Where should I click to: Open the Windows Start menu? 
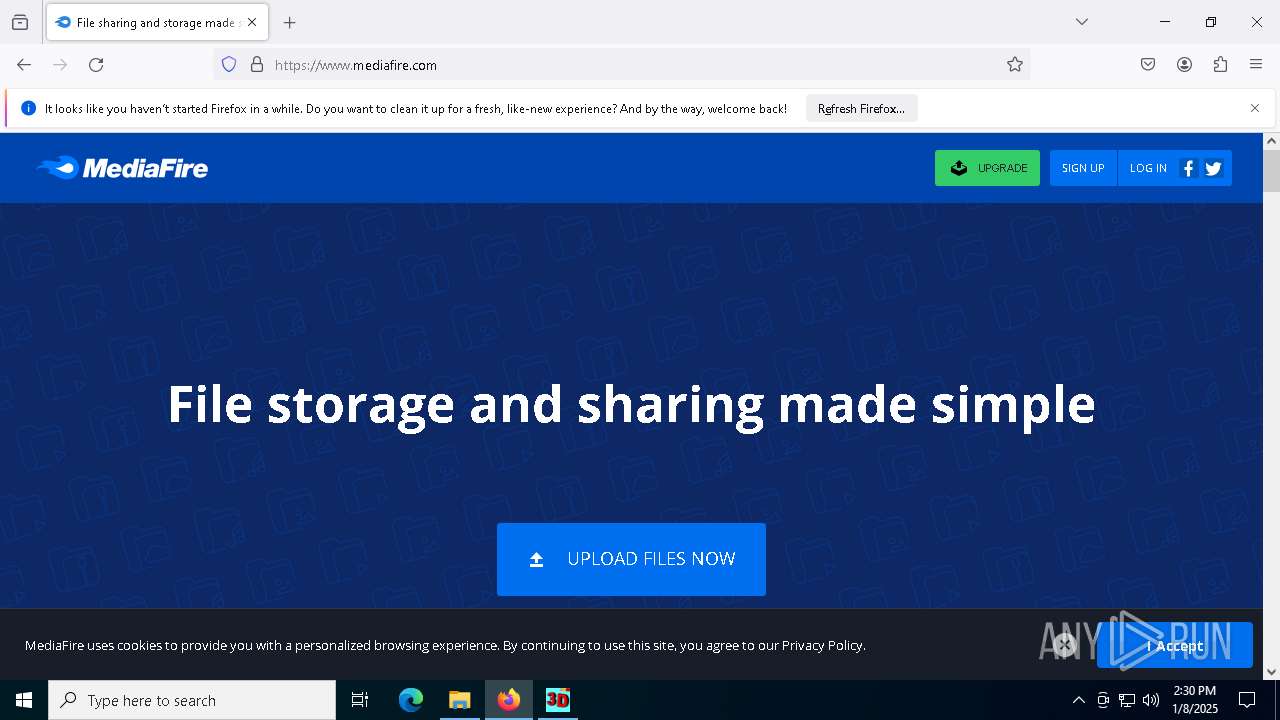tap(24, 700)
